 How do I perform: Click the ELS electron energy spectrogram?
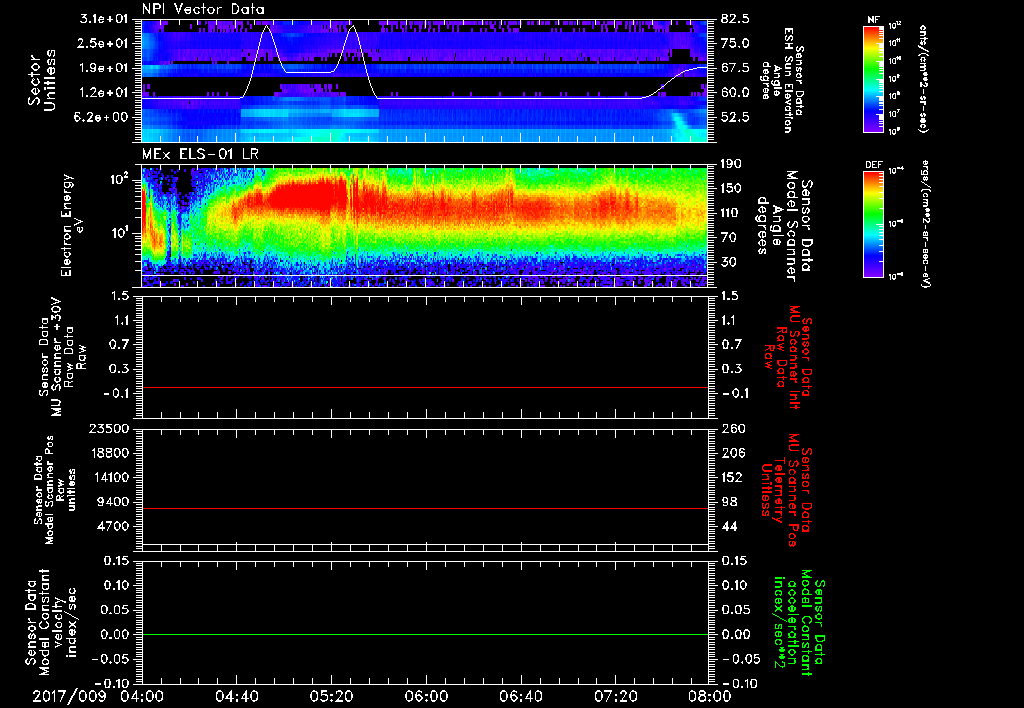click(x=424, y=226)
